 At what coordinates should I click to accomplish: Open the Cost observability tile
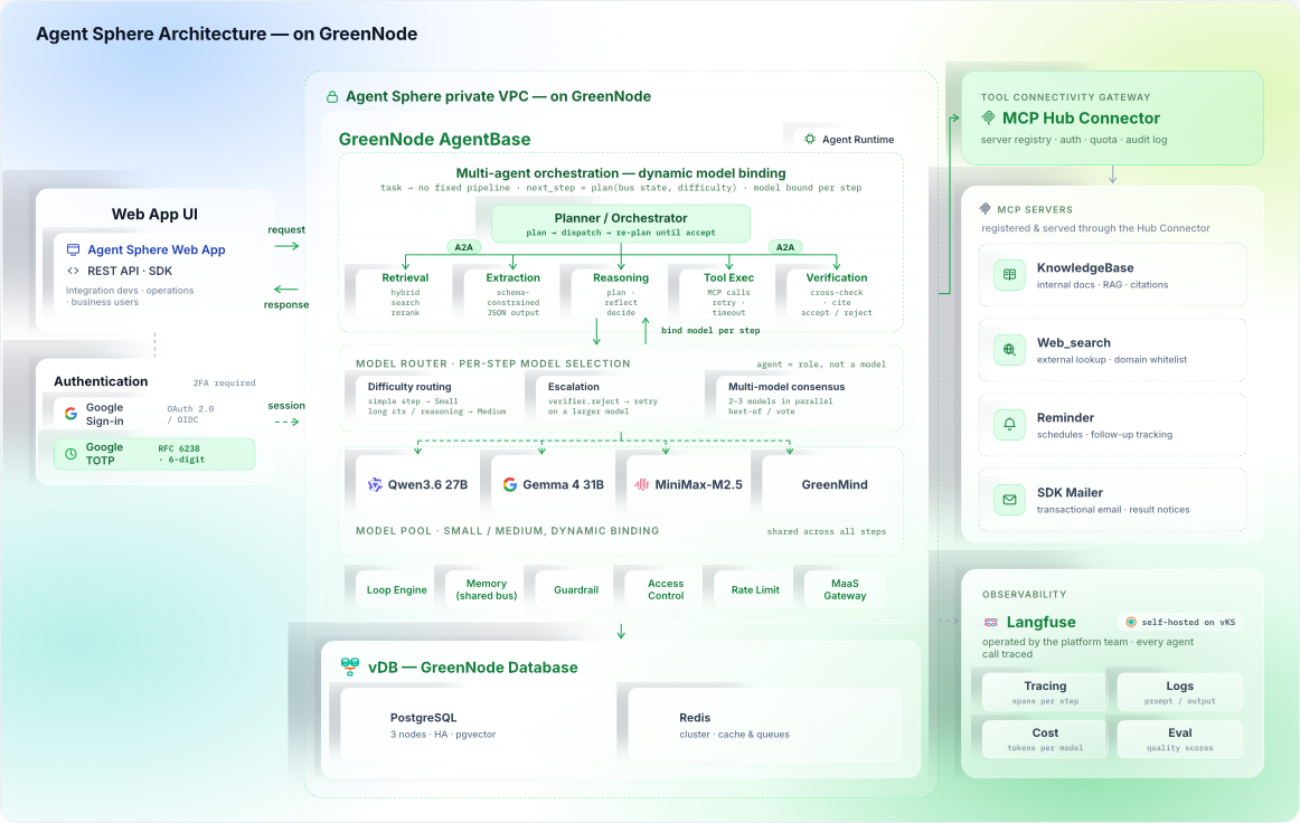click(x=1045, y=739)
